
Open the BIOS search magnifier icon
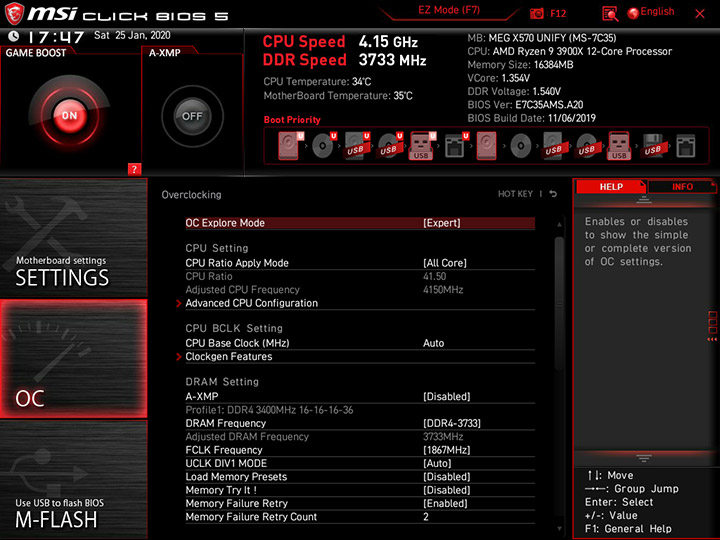[610, 14]
